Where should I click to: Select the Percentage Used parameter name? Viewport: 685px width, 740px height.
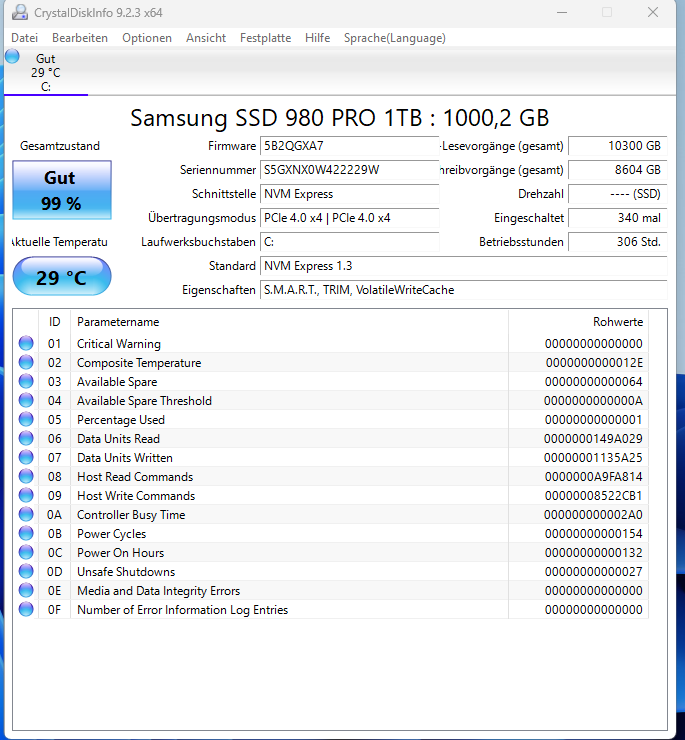click(x=121, y=420)
